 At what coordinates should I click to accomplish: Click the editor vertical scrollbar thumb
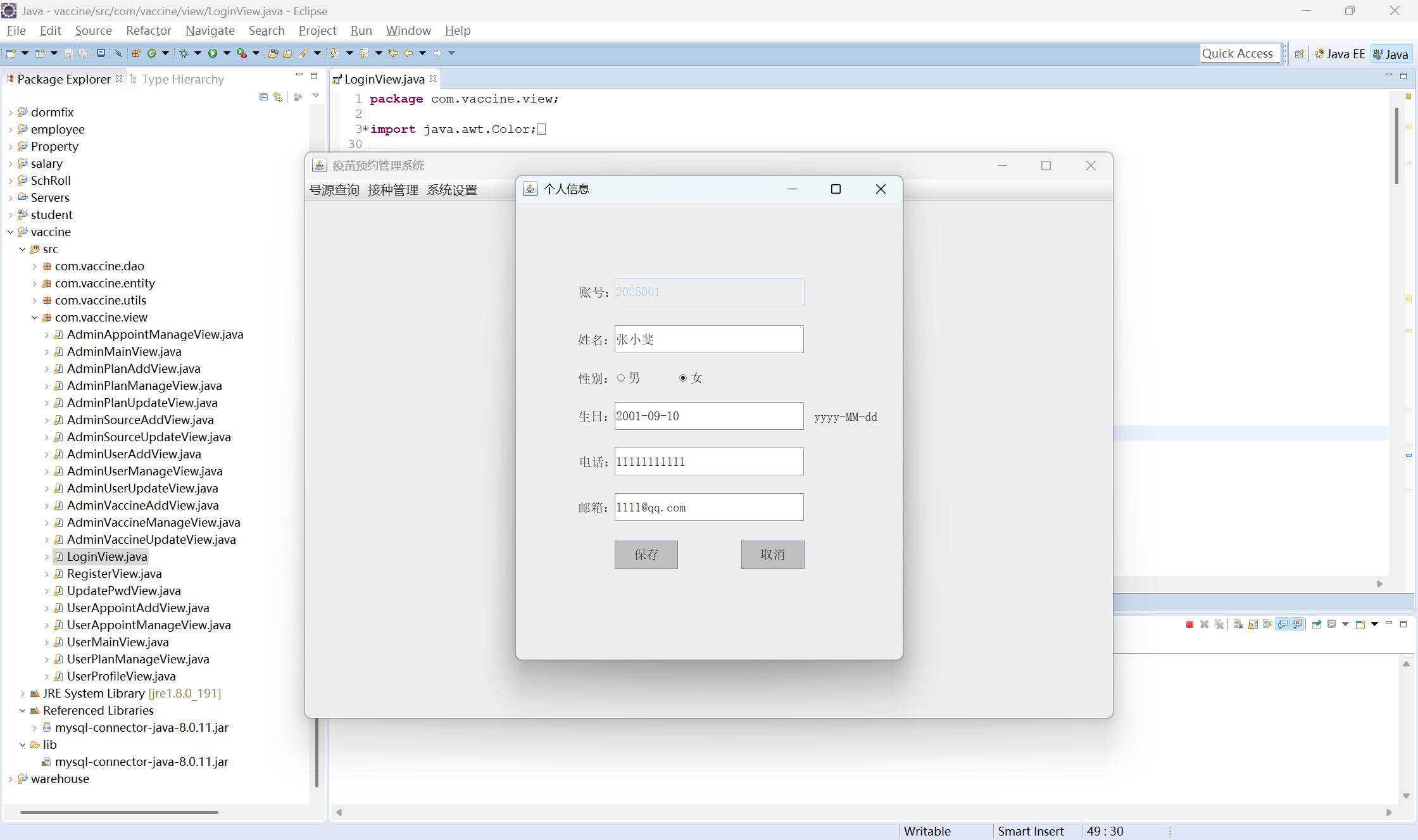tap(1396, 146)
